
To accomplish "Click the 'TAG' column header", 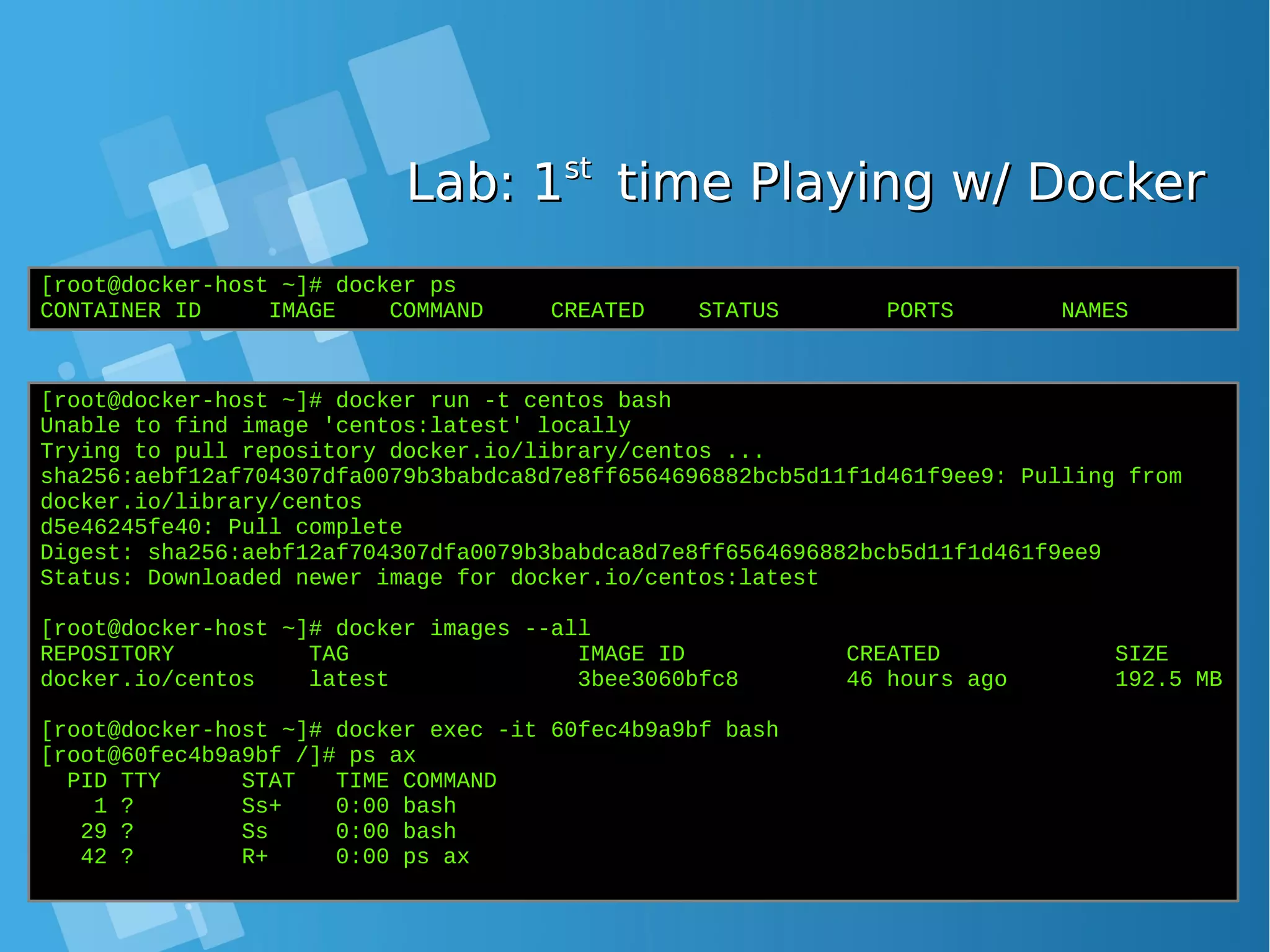I will (329, 654).
